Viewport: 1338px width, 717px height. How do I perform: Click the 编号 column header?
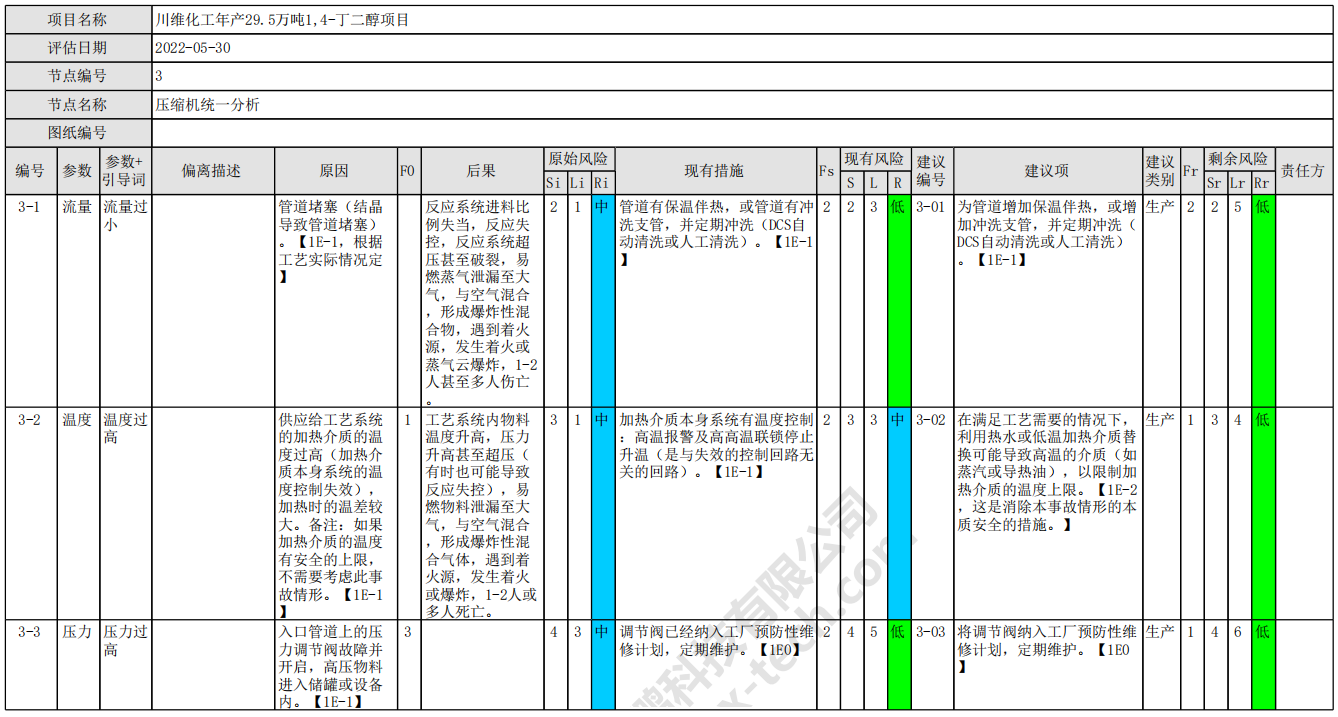tap(30, 171)
